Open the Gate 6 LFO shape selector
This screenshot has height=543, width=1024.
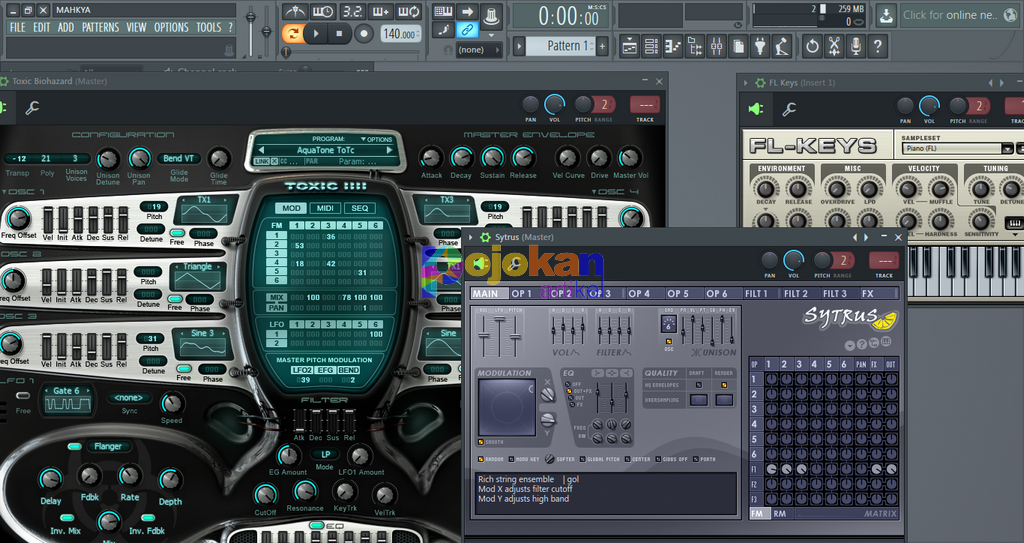coord(67,399)
